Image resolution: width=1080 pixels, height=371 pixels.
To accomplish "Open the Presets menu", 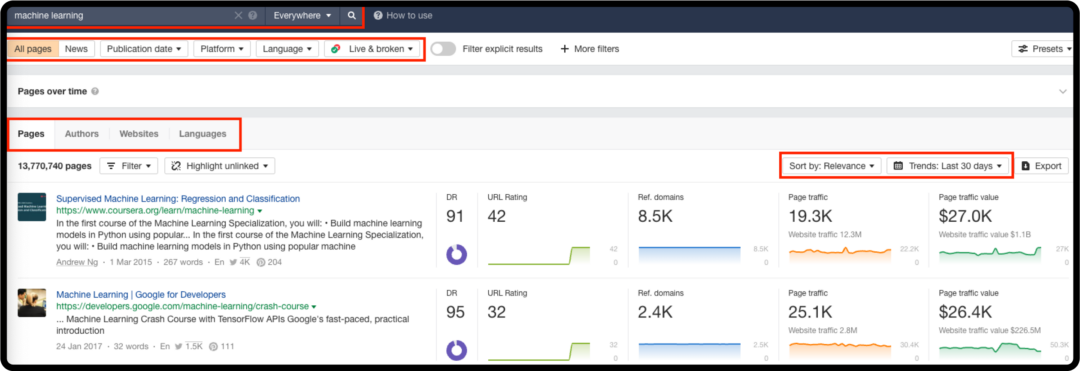I will coord(1042,49).
